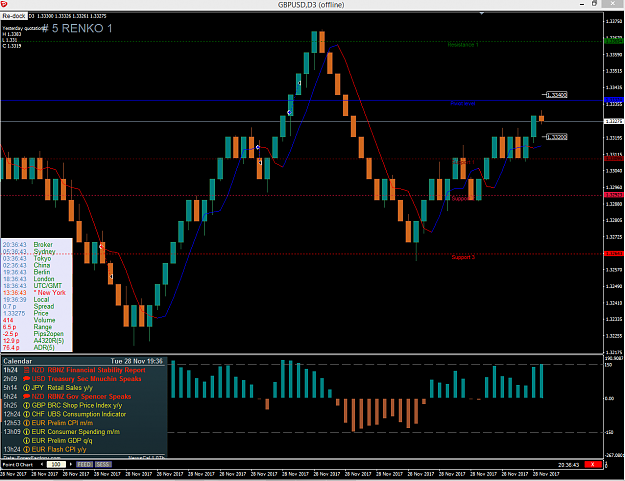Select 'Consumer Spending m/m' calendar entry
This screenshot has height=481, width=625.
pos(83,432)
